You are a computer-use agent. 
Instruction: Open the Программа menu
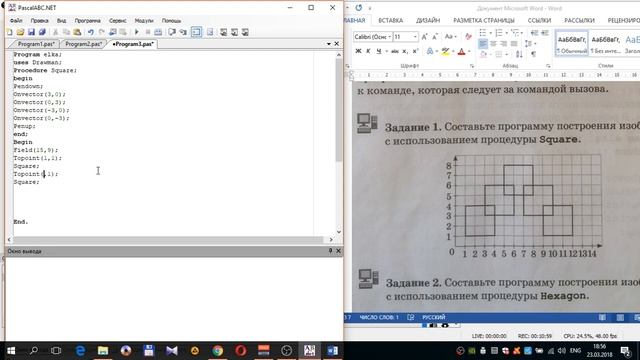[x=87, y=20]
